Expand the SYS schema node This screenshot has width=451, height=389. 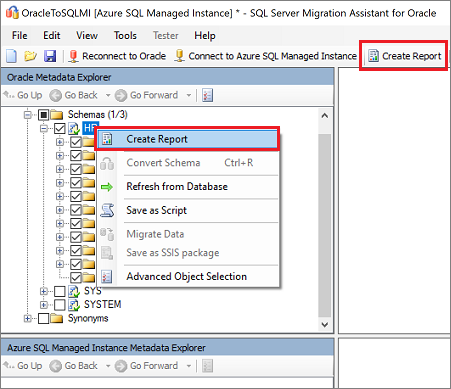[44, 291]
